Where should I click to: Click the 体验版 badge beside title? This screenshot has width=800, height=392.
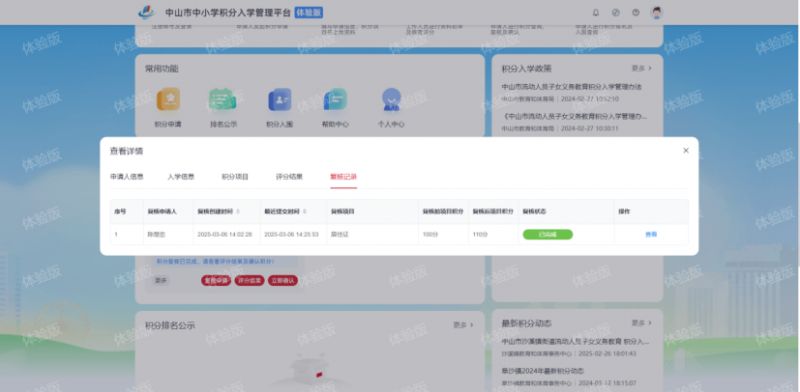309,13
